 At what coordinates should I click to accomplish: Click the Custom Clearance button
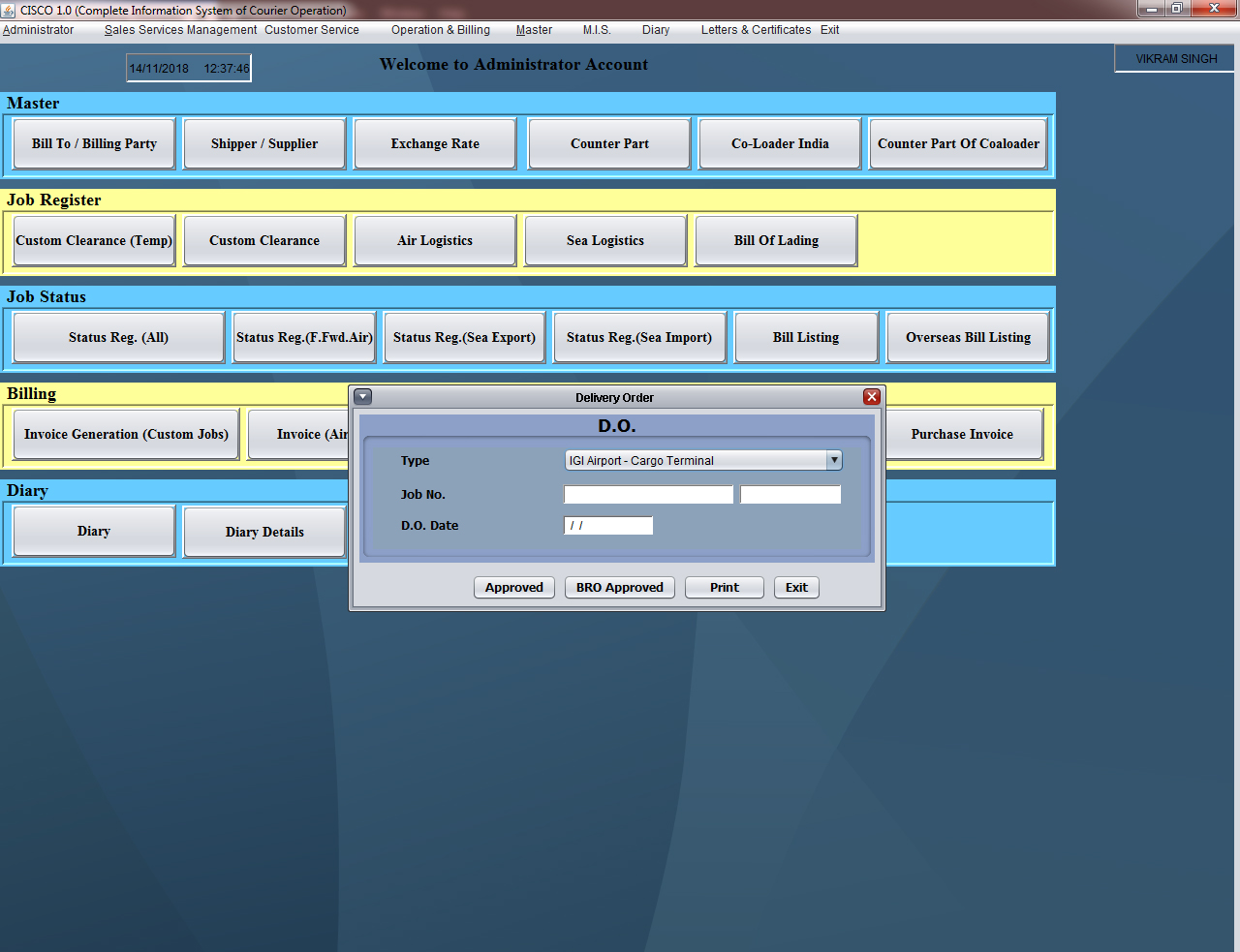[264, 240]
